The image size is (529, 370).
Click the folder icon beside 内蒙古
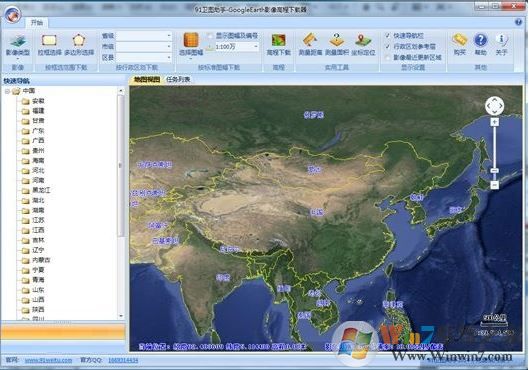[26, 260]
